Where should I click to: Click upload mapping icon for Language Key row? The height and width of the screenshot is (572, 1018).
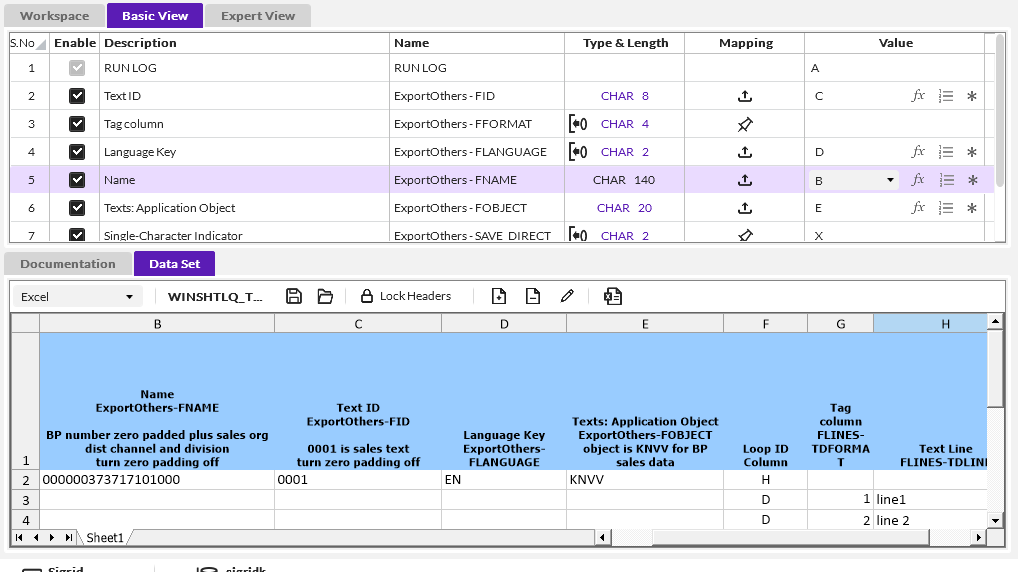coord(744,152)
